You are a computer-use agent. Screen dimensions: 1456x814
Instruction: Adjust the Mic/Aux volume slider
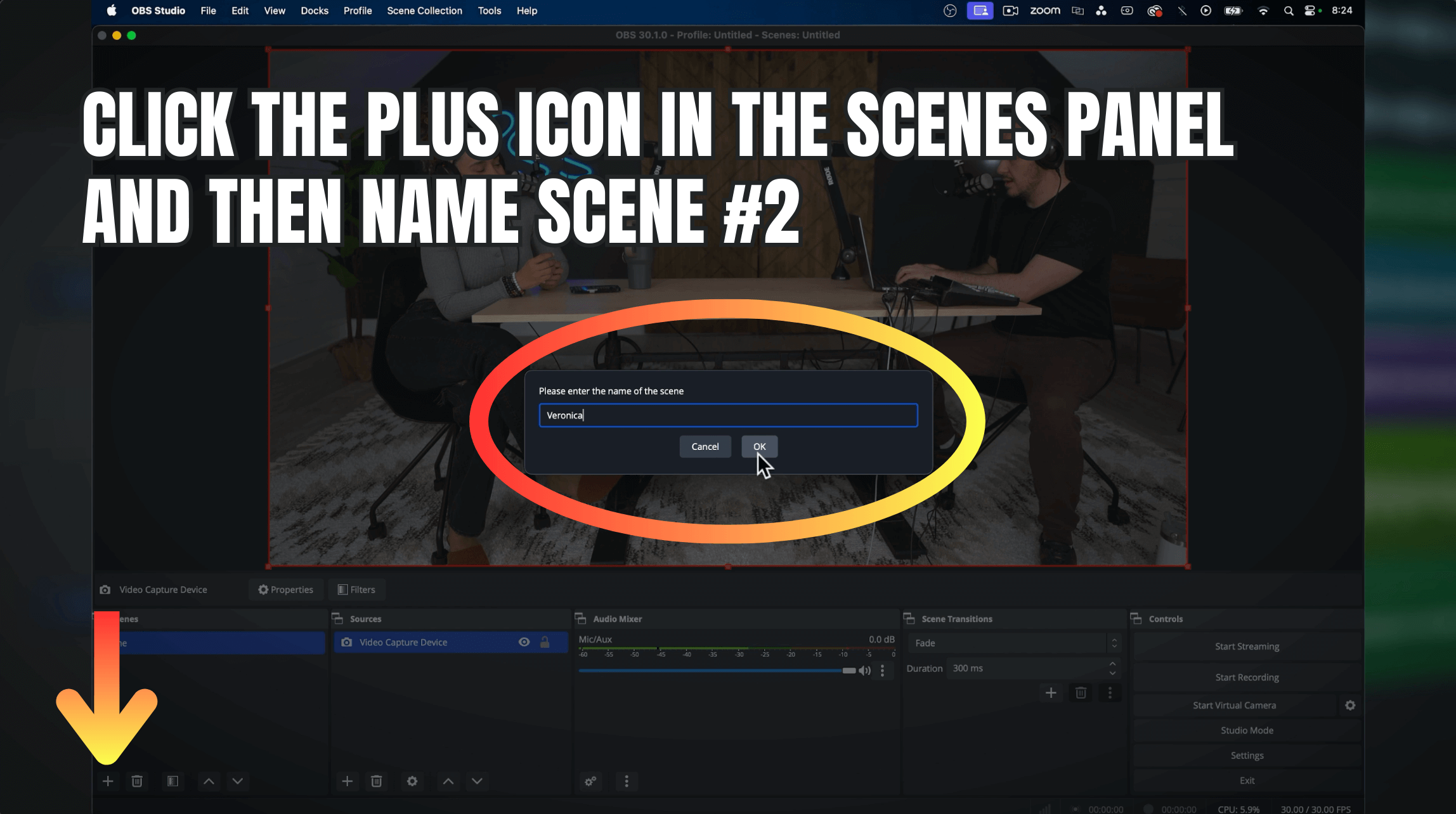(x=717, y=671)
